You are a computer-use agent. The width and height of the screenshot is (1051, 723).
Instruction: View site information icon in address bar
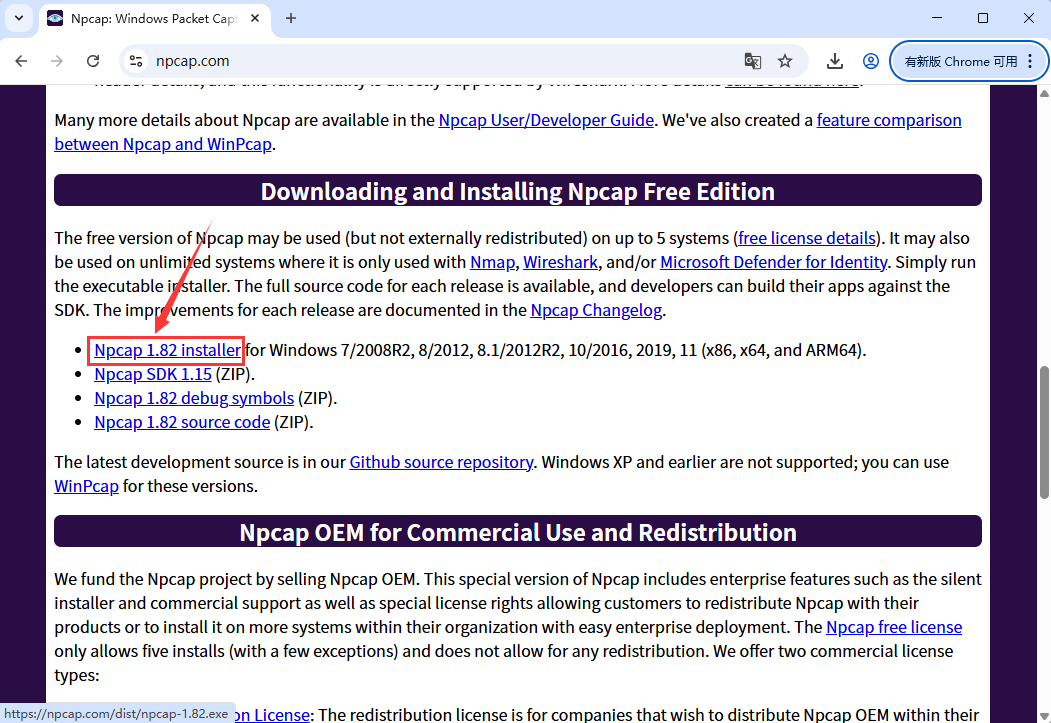tap(136, 61)
